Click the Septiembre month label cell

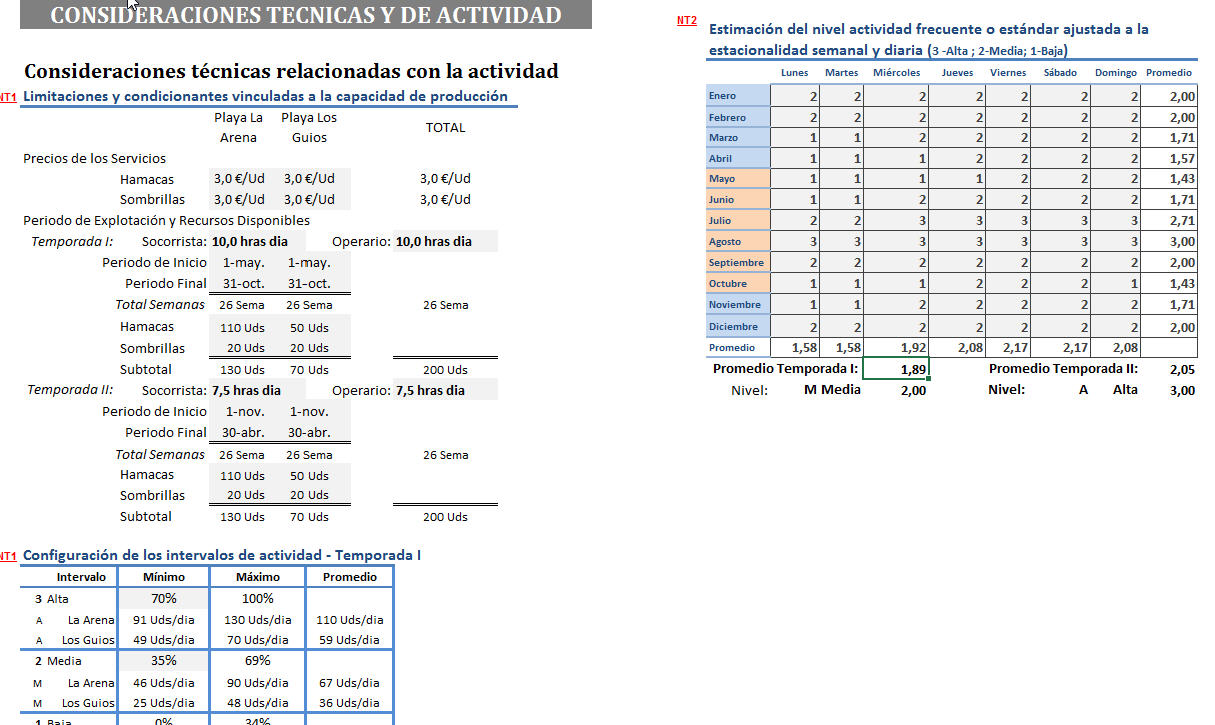point(737,263)
